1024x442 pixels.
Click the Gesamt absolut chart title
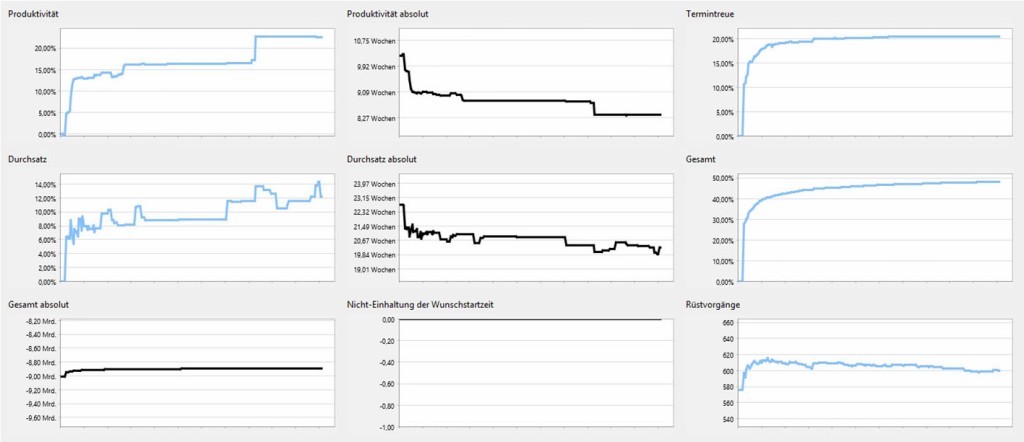coord(38,303)
